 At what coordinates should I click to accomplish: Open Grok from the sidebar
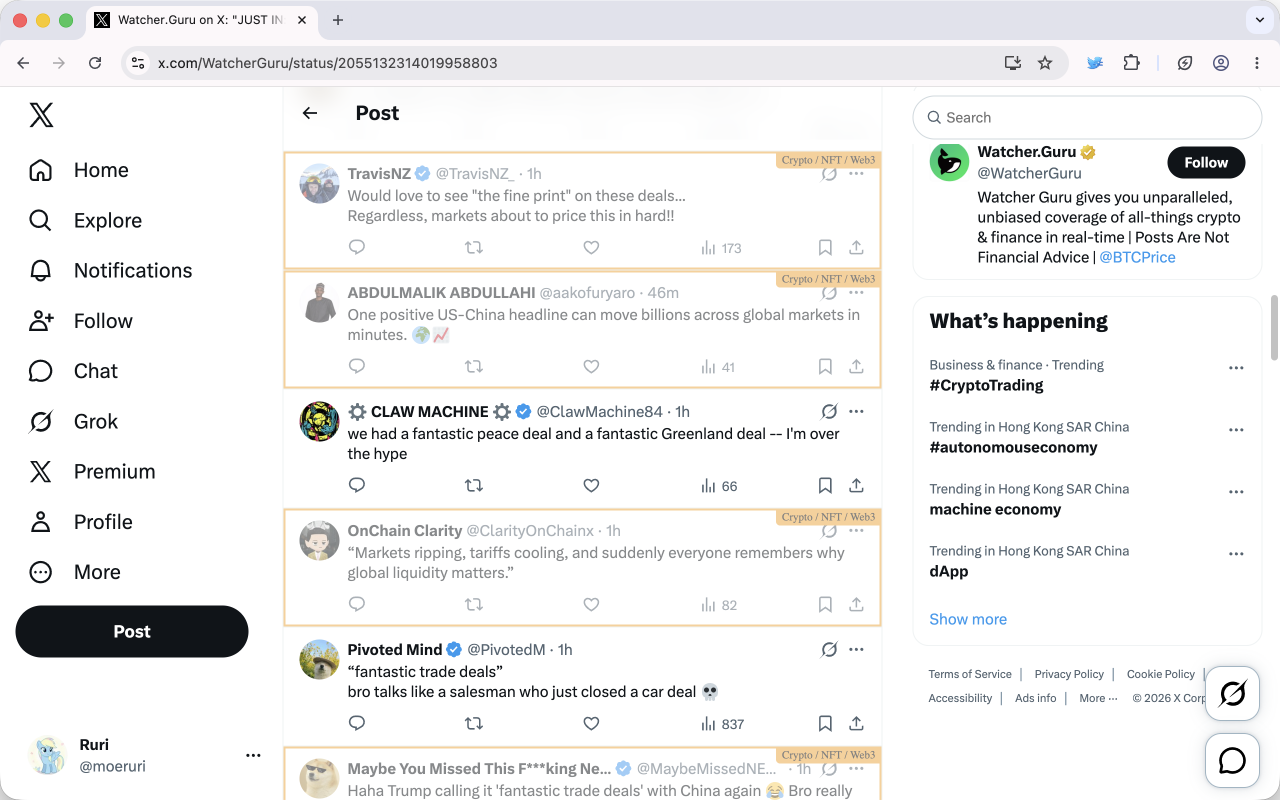tap(73, 421)
